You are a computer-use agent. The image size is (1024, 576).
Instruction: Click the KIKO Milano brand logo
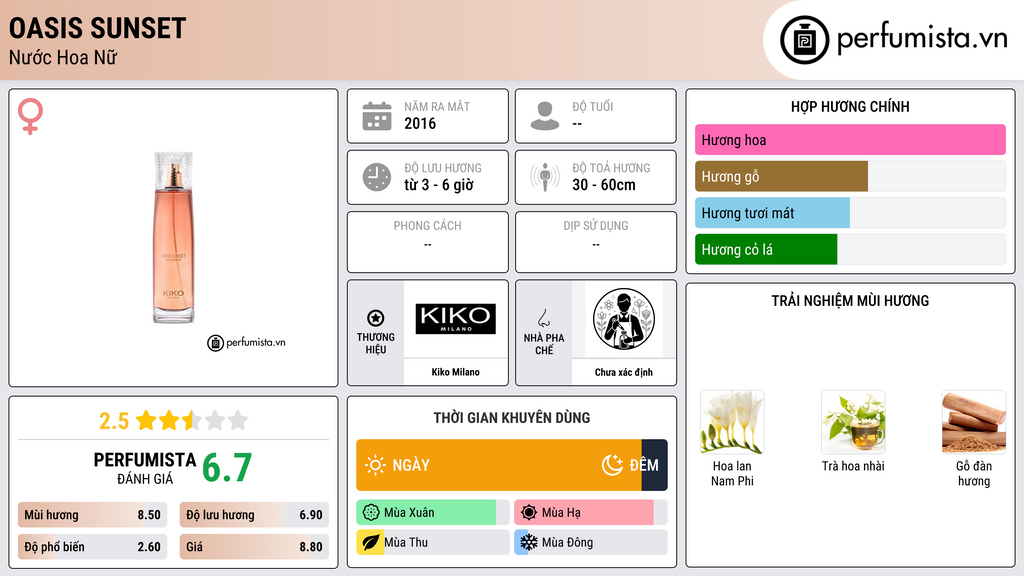click(x=455, y=319)
